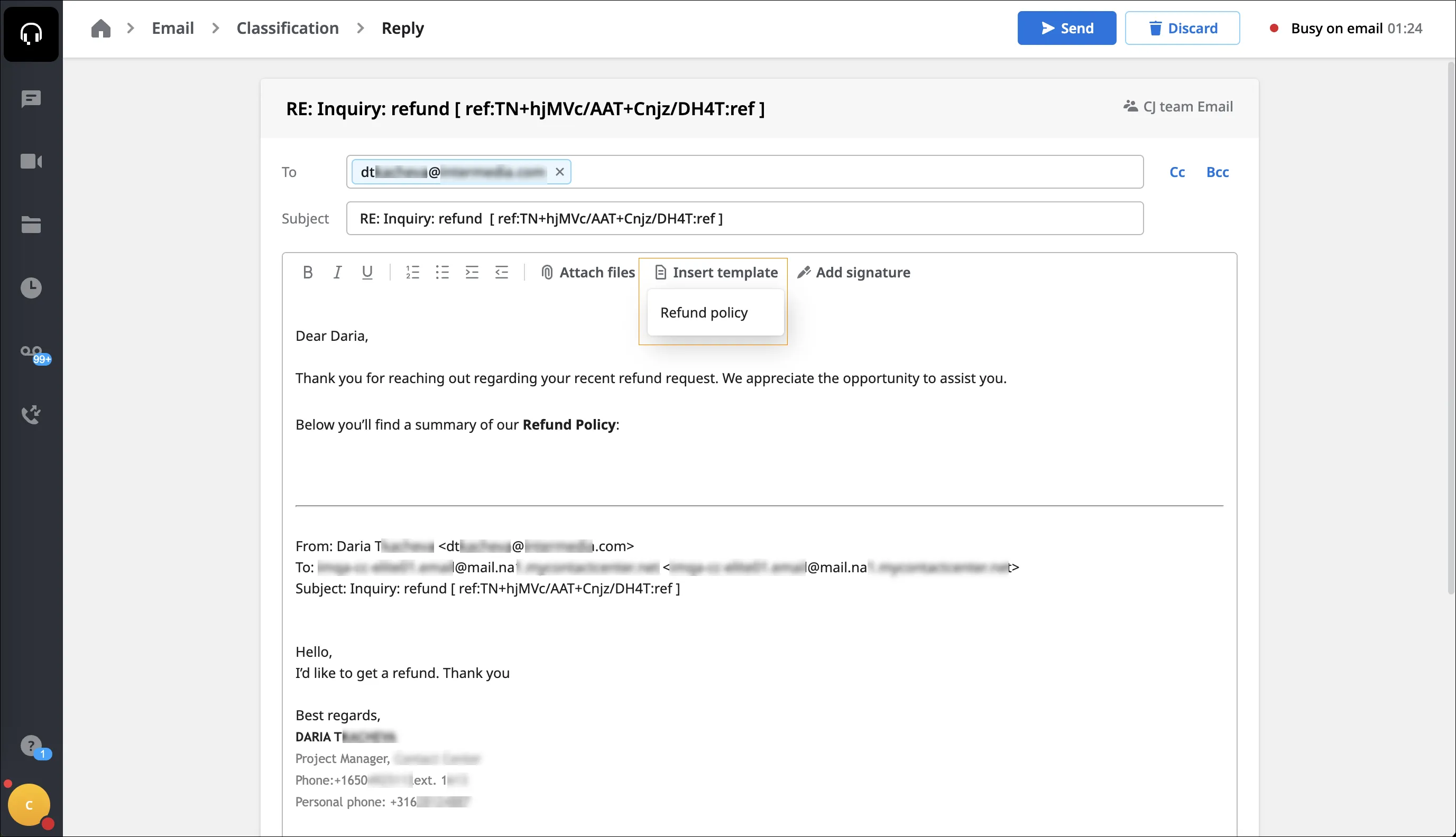Screen dimensions: 1456x837
Task: Decrease indent of text
Action: [x=501, y=273]
